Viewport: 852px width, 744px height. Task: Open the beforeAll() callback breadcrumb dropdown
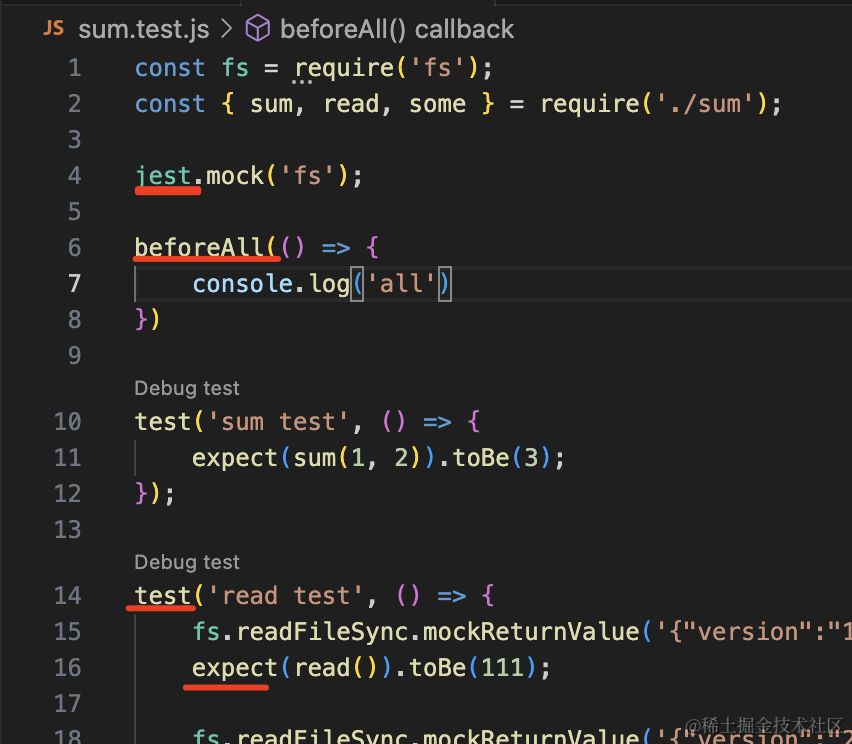click(397, 29)
